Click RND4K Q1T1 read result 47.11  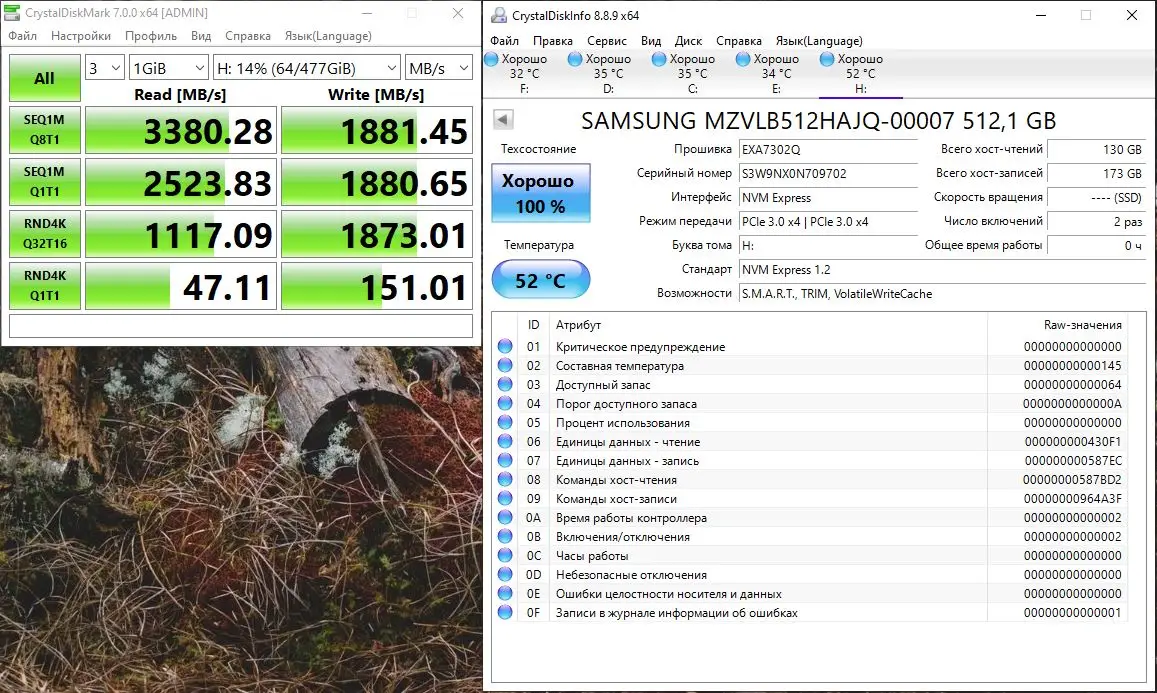[181, 286]
